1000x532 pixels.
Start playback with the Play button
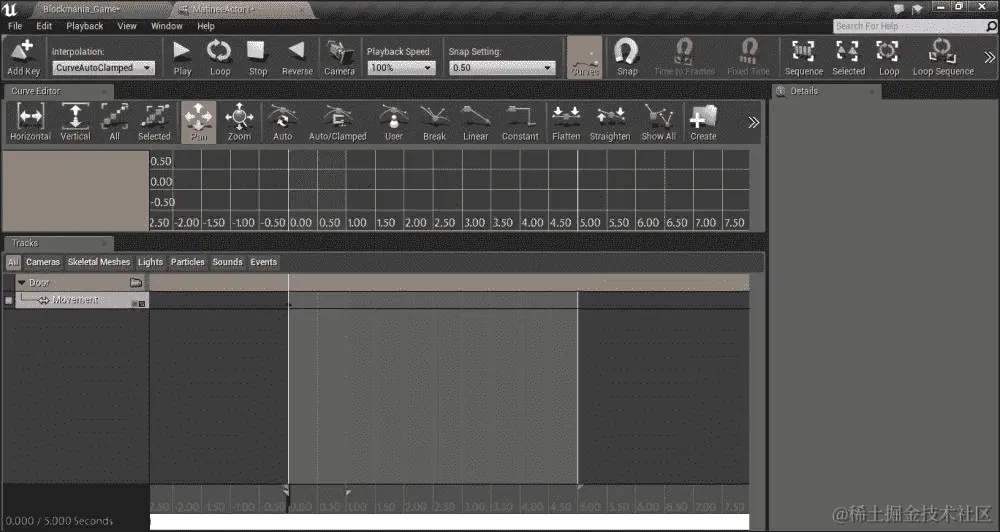(x=182, y=57)
